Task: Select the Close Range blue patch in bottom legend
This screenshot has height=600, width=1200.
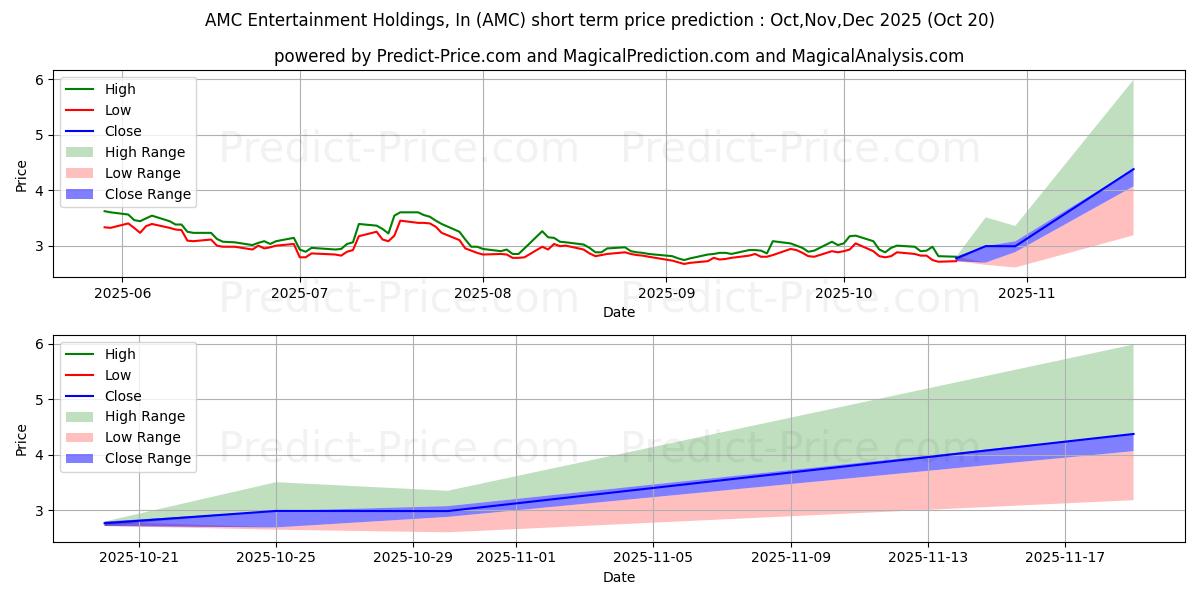Action: tap(82, 458)
